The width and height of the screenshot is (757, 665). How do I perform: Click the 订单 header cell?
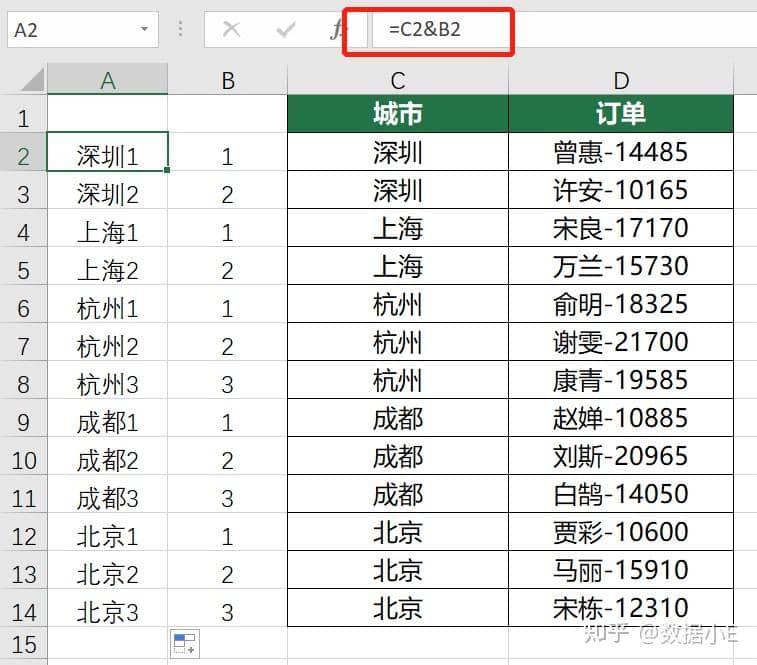(x=620, y=114)
